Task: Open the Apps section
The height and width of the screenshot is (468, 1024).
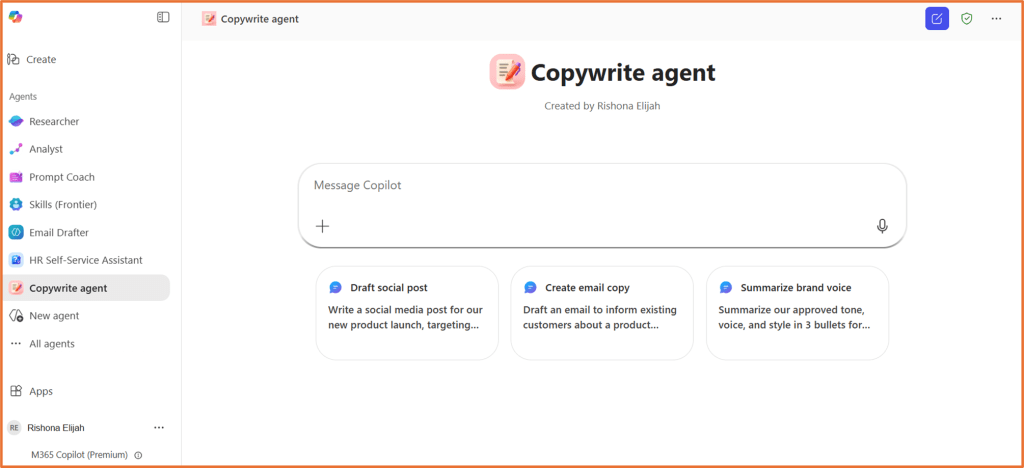Action: coord(41,391)
